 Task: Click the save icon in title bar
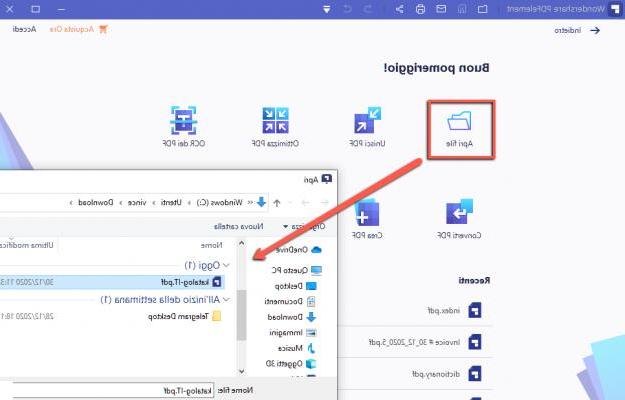coord(462,9)
